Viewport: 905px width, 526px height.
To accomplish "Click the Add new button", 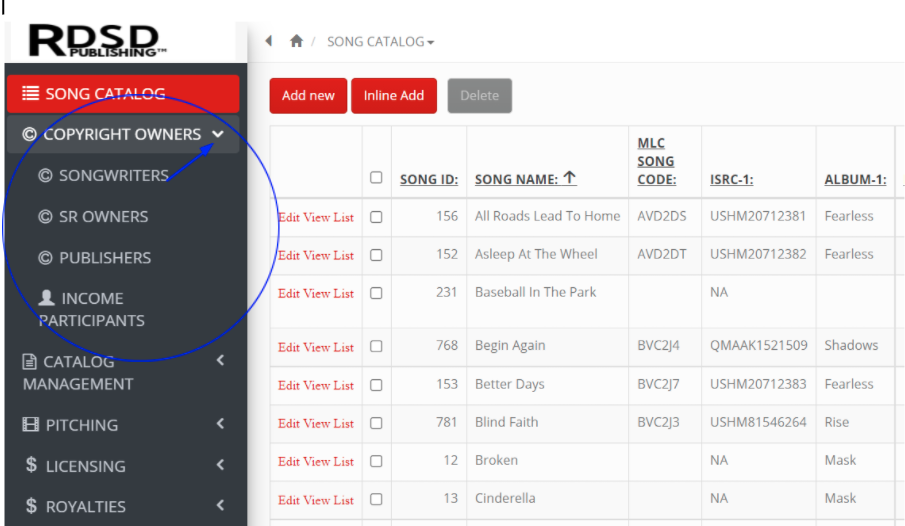I will coord(308,96).
